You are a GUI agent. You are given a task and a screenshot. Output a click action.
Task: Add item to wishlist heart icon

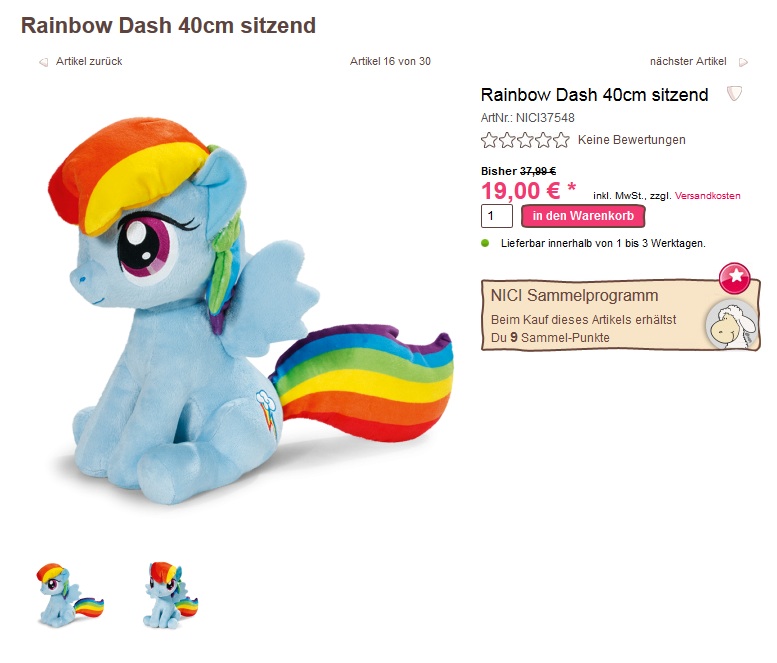coord(734,93)
